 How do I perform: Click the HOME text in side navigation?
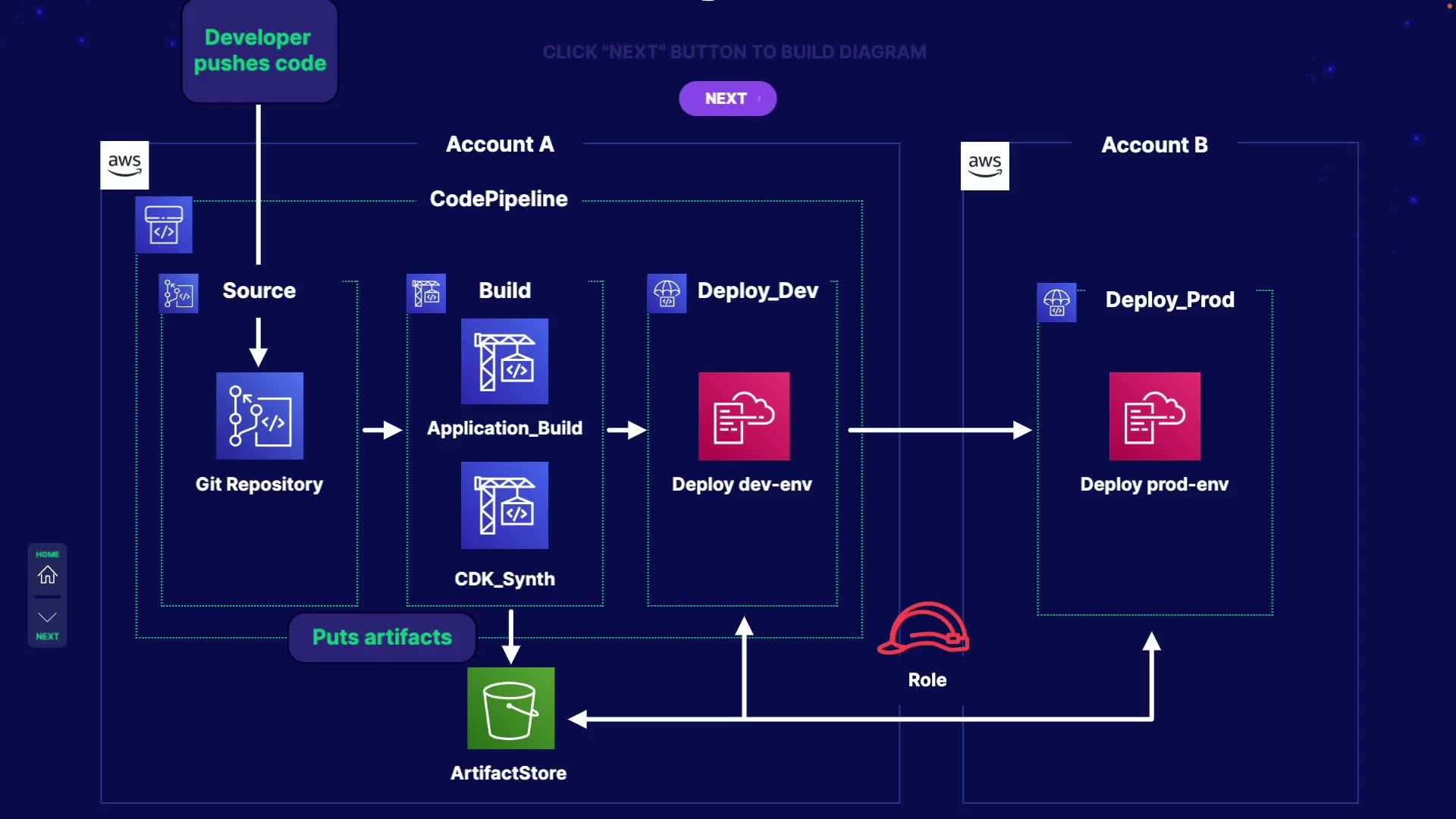[47, 554]
